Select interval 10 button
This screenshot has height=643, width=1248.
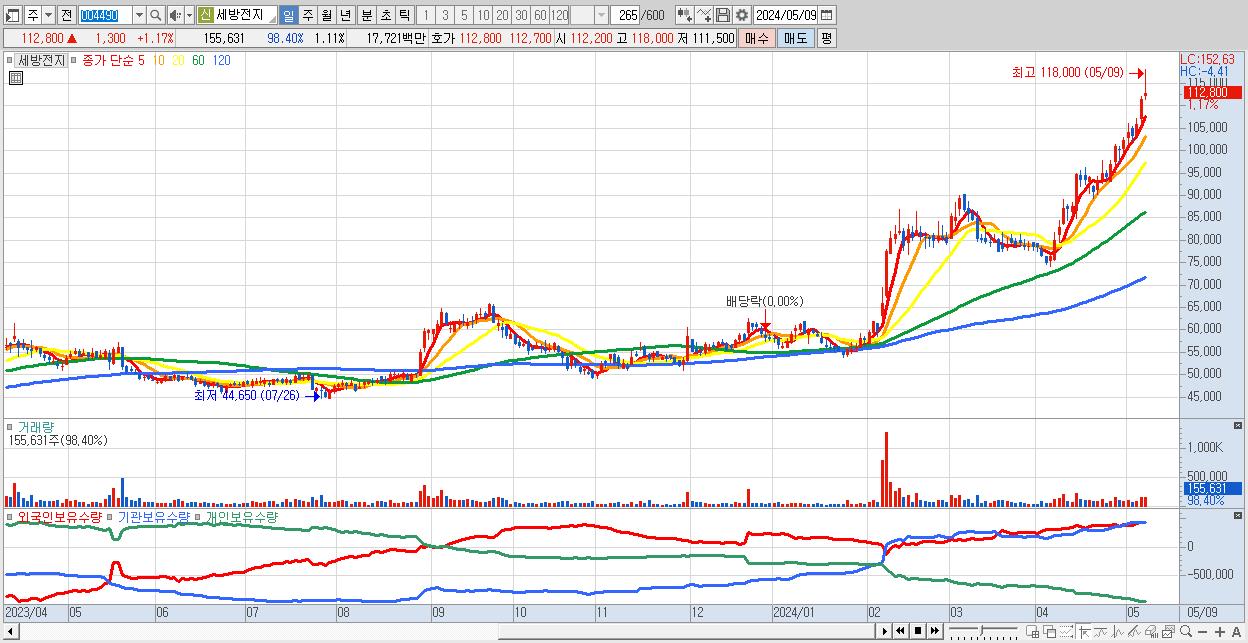(483, 15)
